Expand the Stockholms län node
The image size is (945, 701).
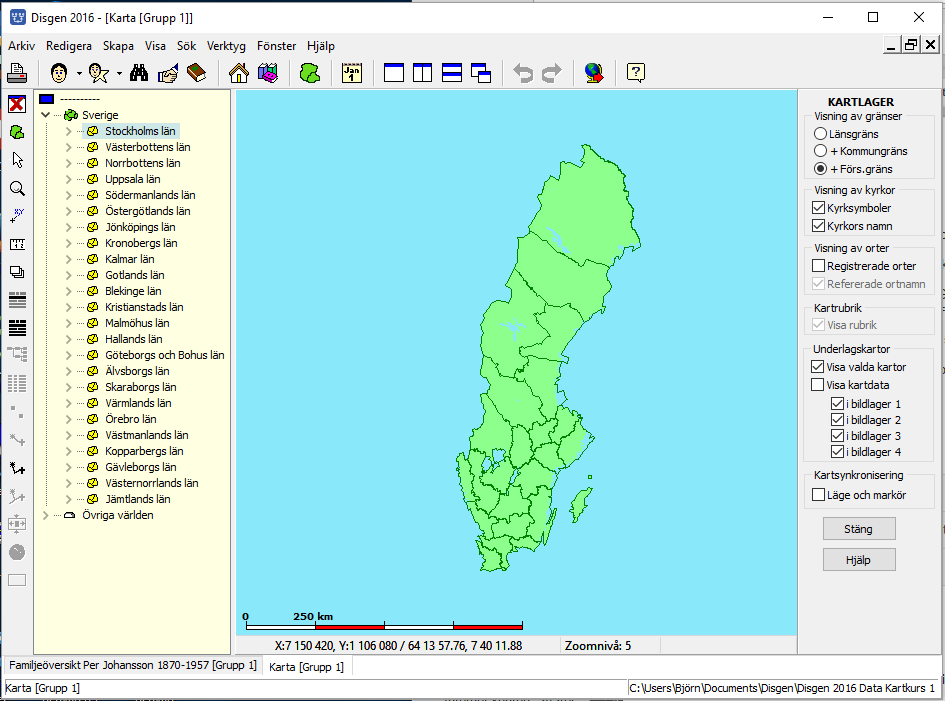coord(68,131)
